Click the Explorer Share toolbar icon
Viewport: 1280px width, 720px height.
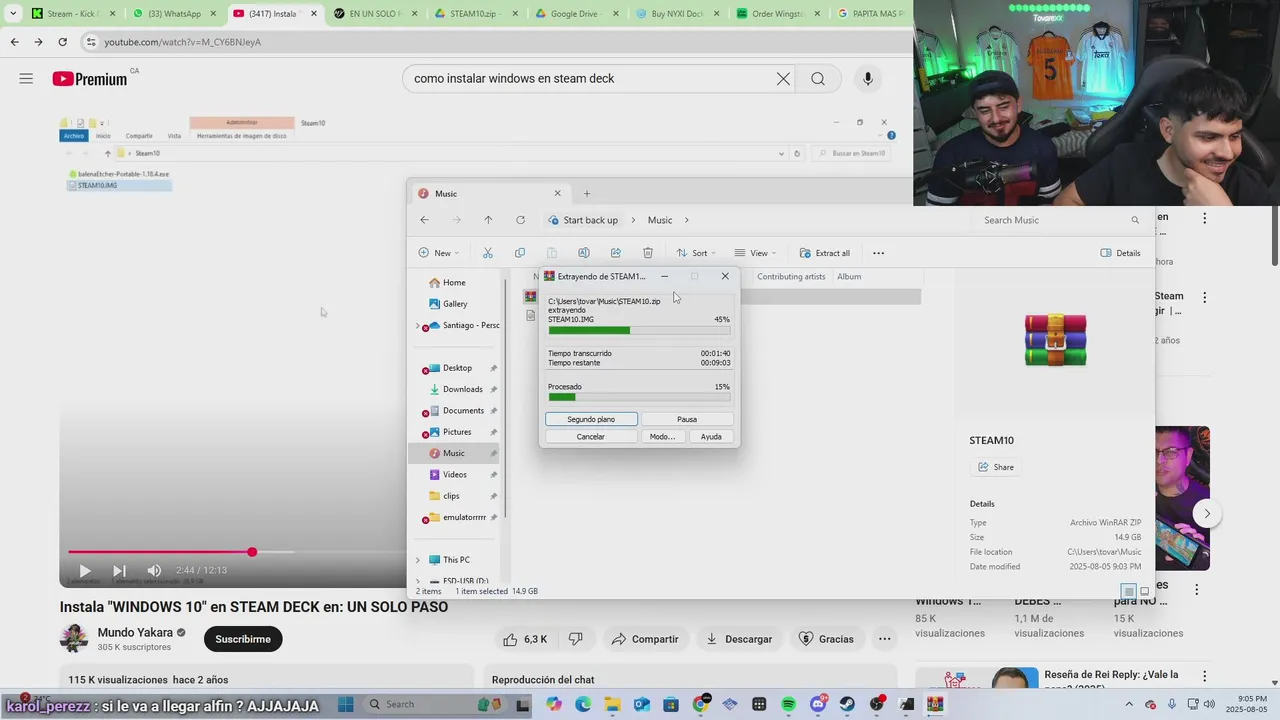616,253
